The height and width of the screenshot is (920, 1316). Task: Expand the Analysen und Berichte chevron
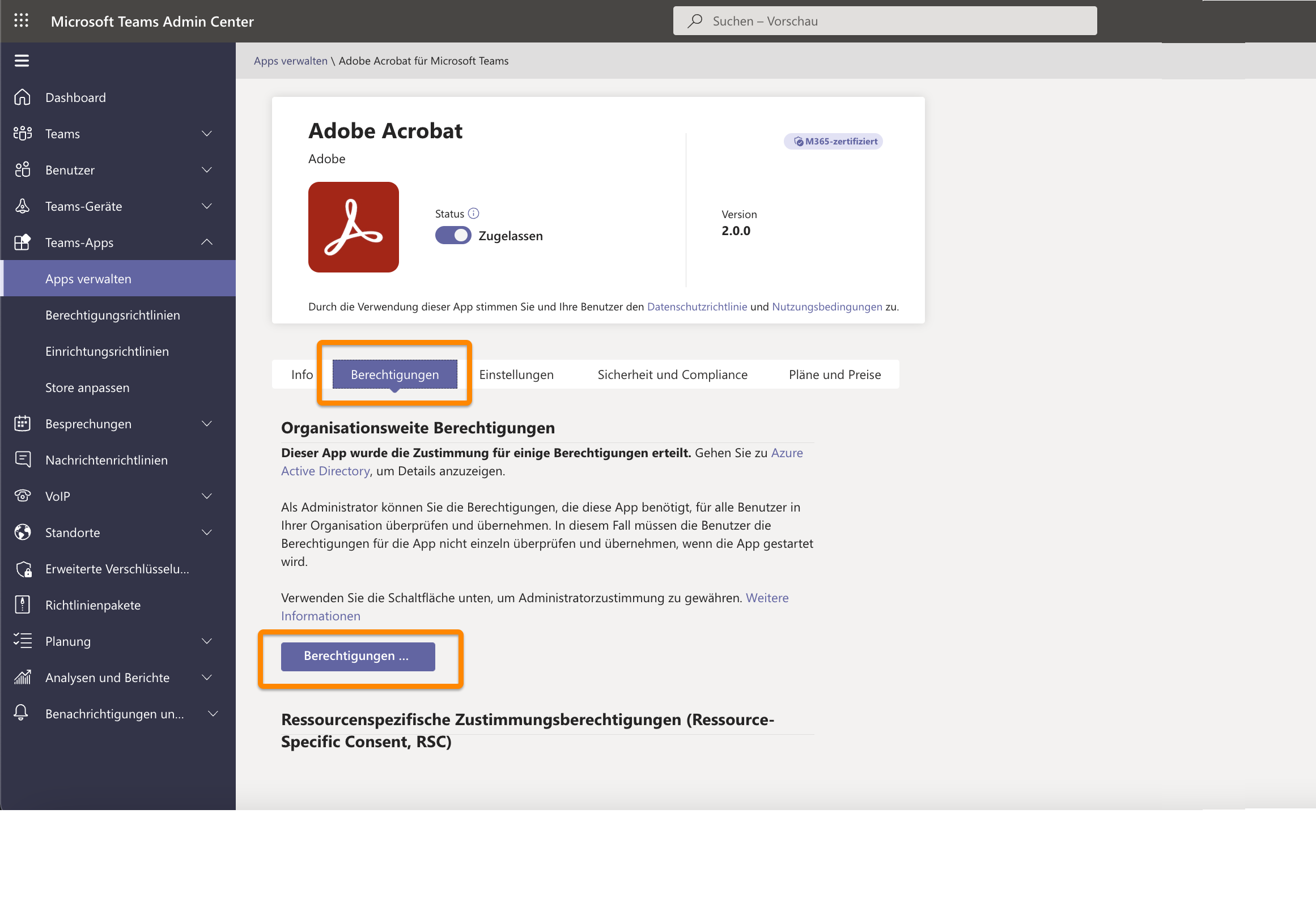pos(207,677)
